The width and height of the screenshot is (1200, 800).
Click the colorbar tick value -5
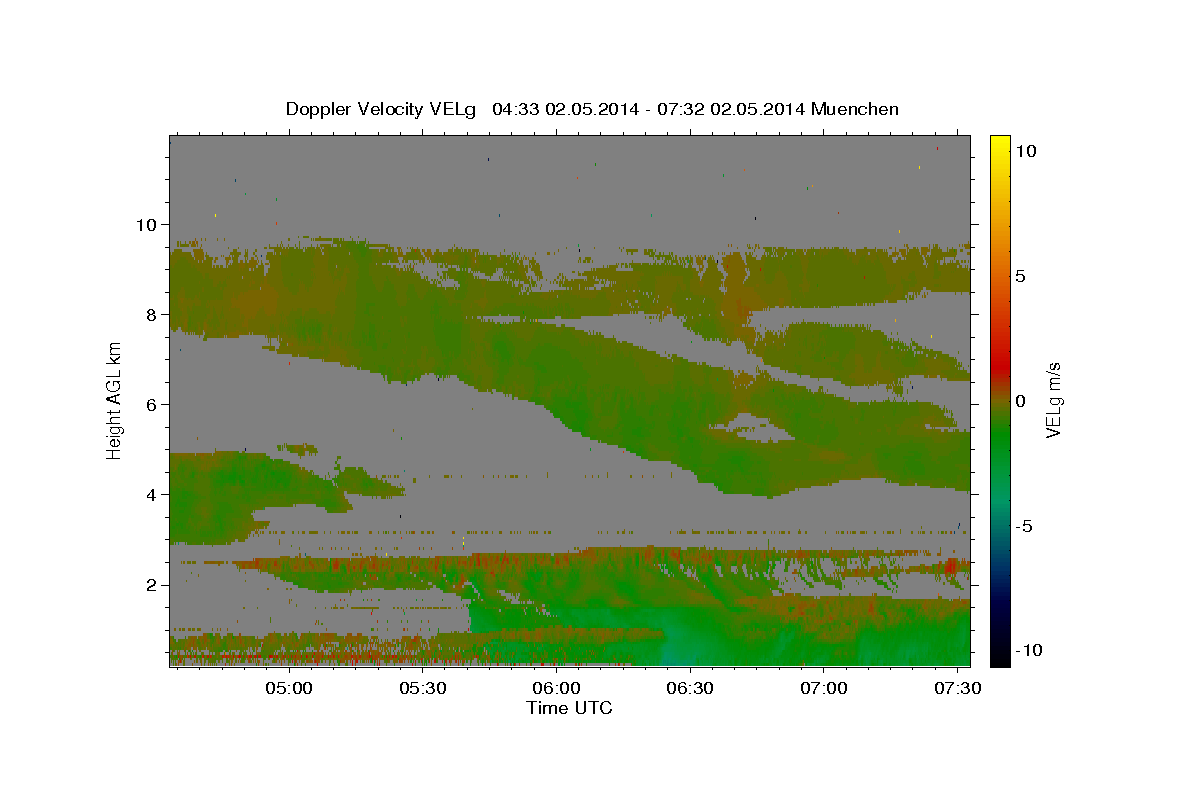pos(1025,525)
